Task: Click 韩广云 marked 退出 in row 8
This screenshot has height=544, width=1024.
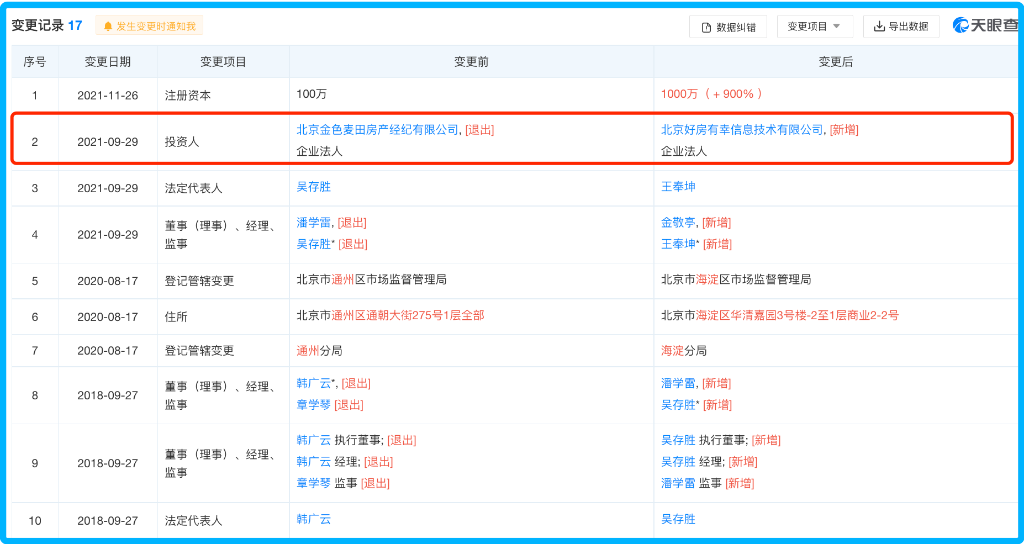Action: coord(313,383)
